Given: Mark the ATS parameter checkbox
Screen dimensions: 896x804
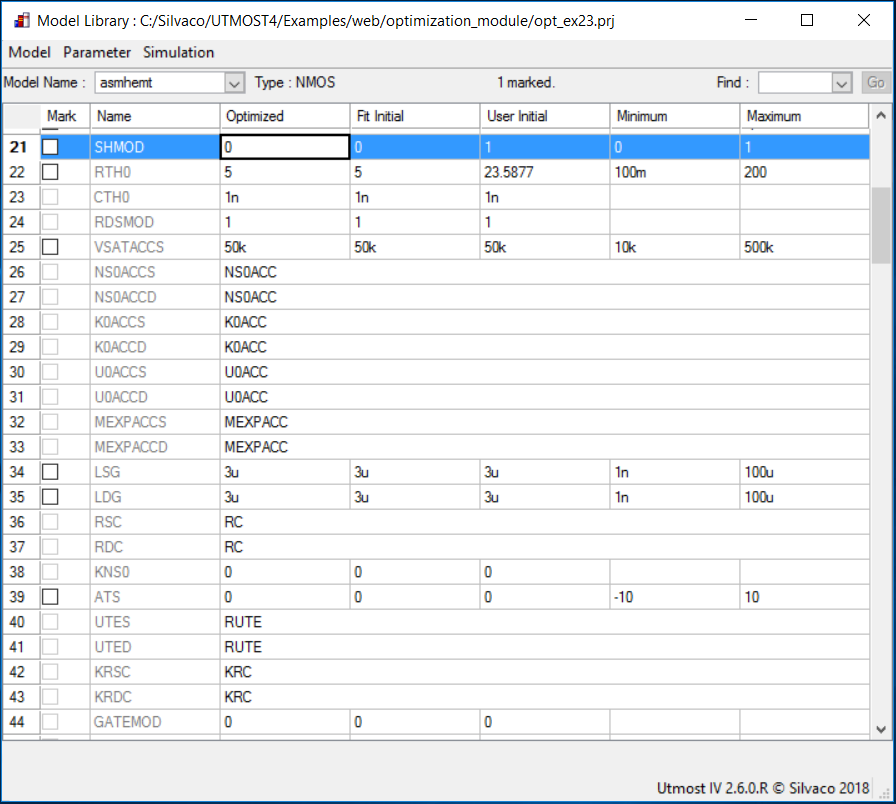Looking at the screenshot, I should [50, 597].
